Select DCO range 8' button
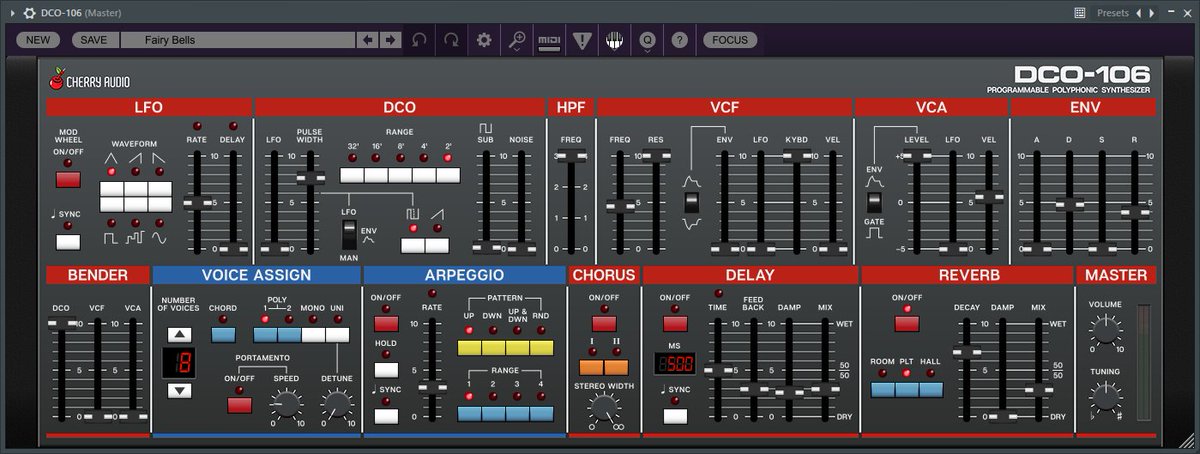Screen dimensions: 1200x454 point(401,175)
